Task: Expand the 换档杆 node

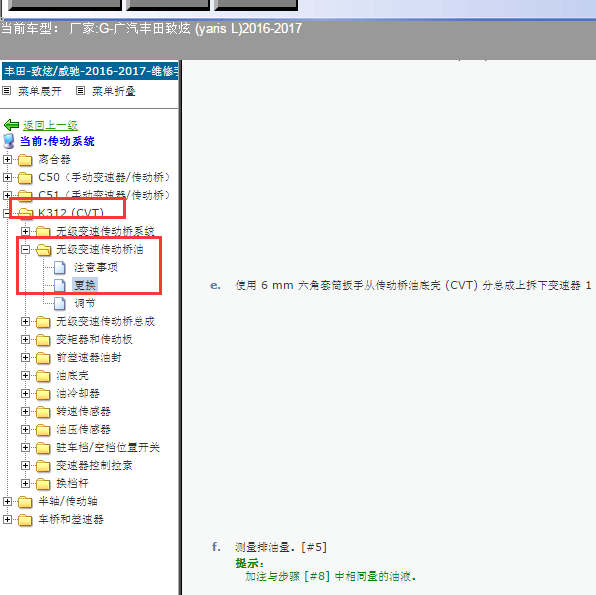Action: (x=25, y=483)
